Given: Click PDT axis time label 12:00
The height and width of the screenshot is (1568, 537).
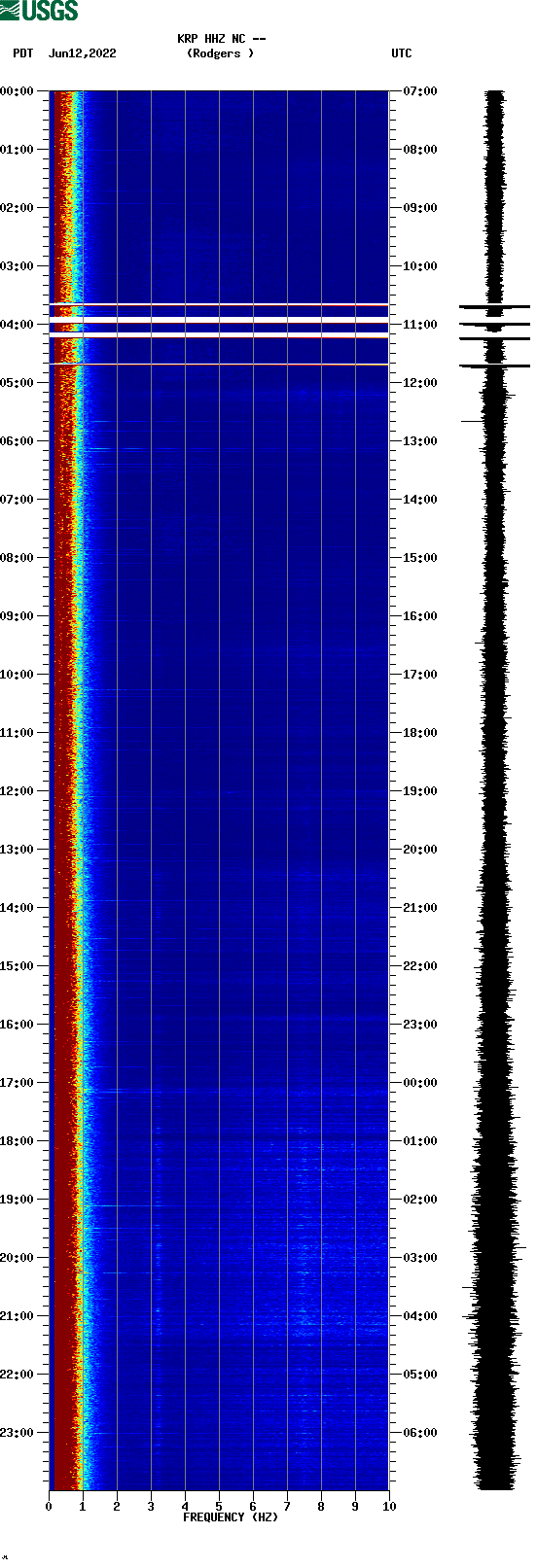Looking at the screenshot, I should [17, 791].
